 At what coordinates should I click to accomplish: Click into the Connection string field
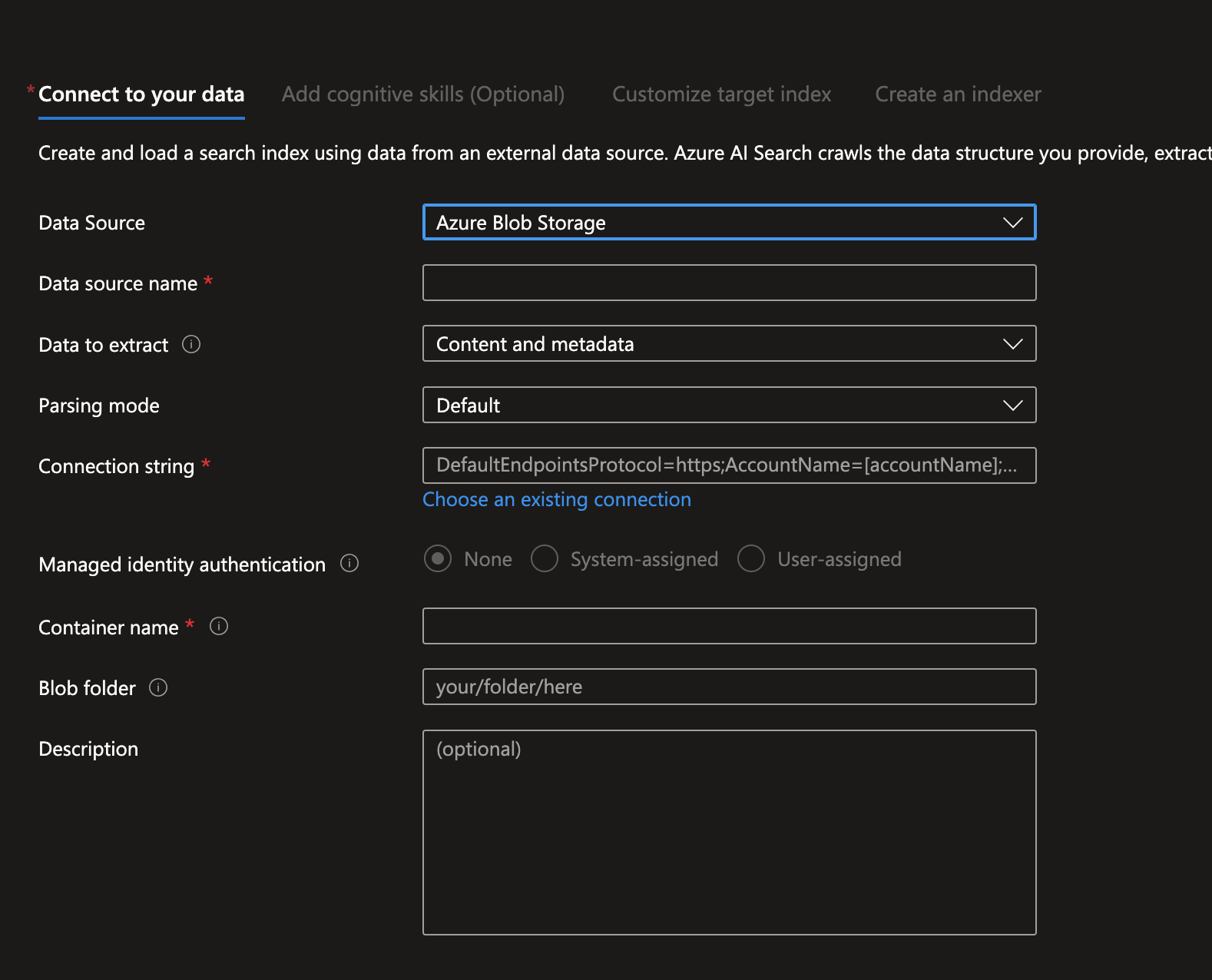[x=729, y=465]
